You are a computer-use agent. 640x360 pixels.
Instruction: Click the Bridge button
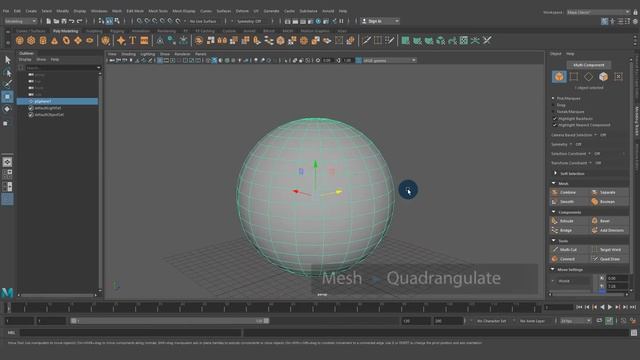click(569, 230)
